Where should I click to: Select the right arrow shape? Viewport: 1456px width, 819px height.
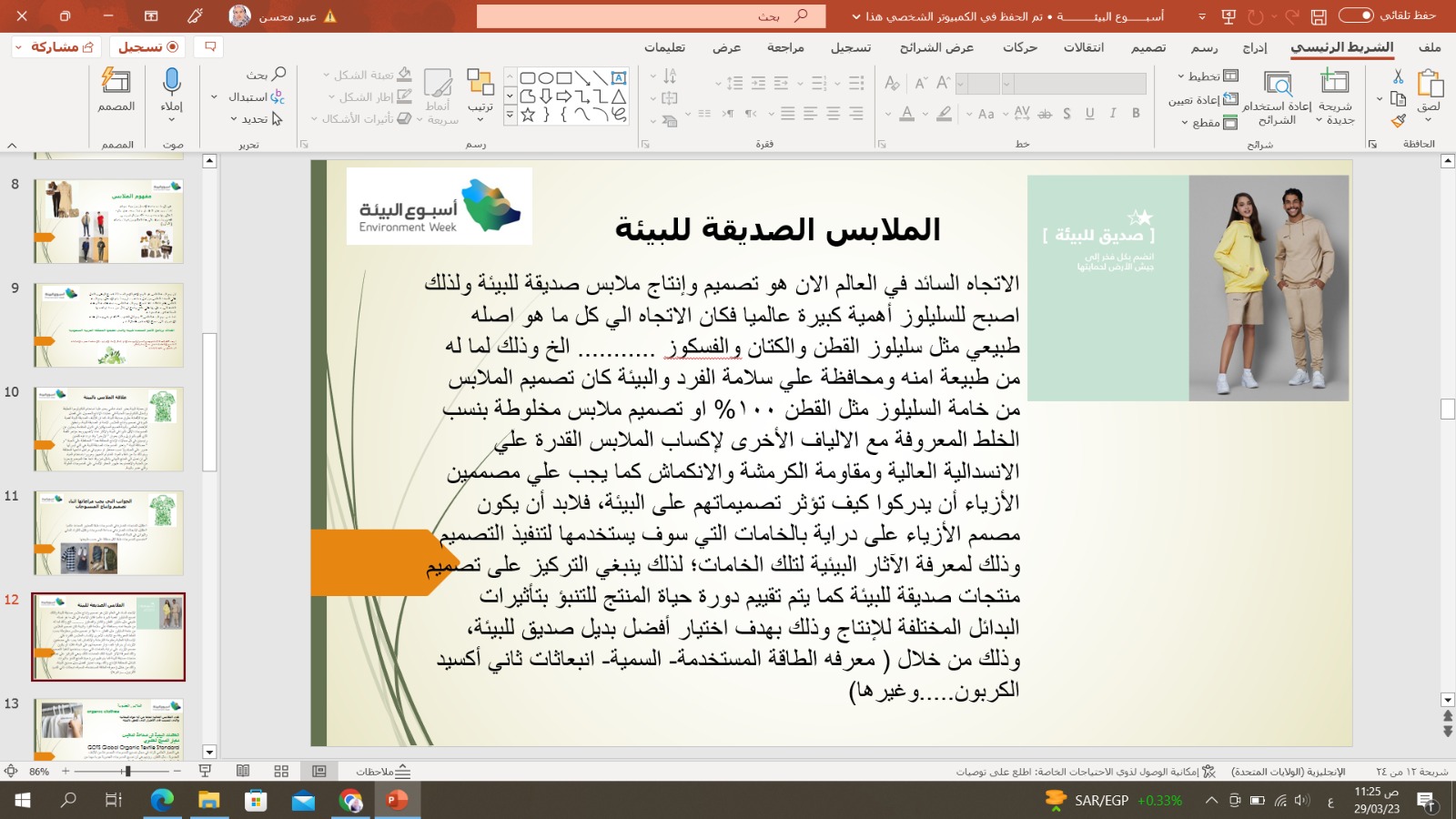pyautogui.click(x=564, y=96)
